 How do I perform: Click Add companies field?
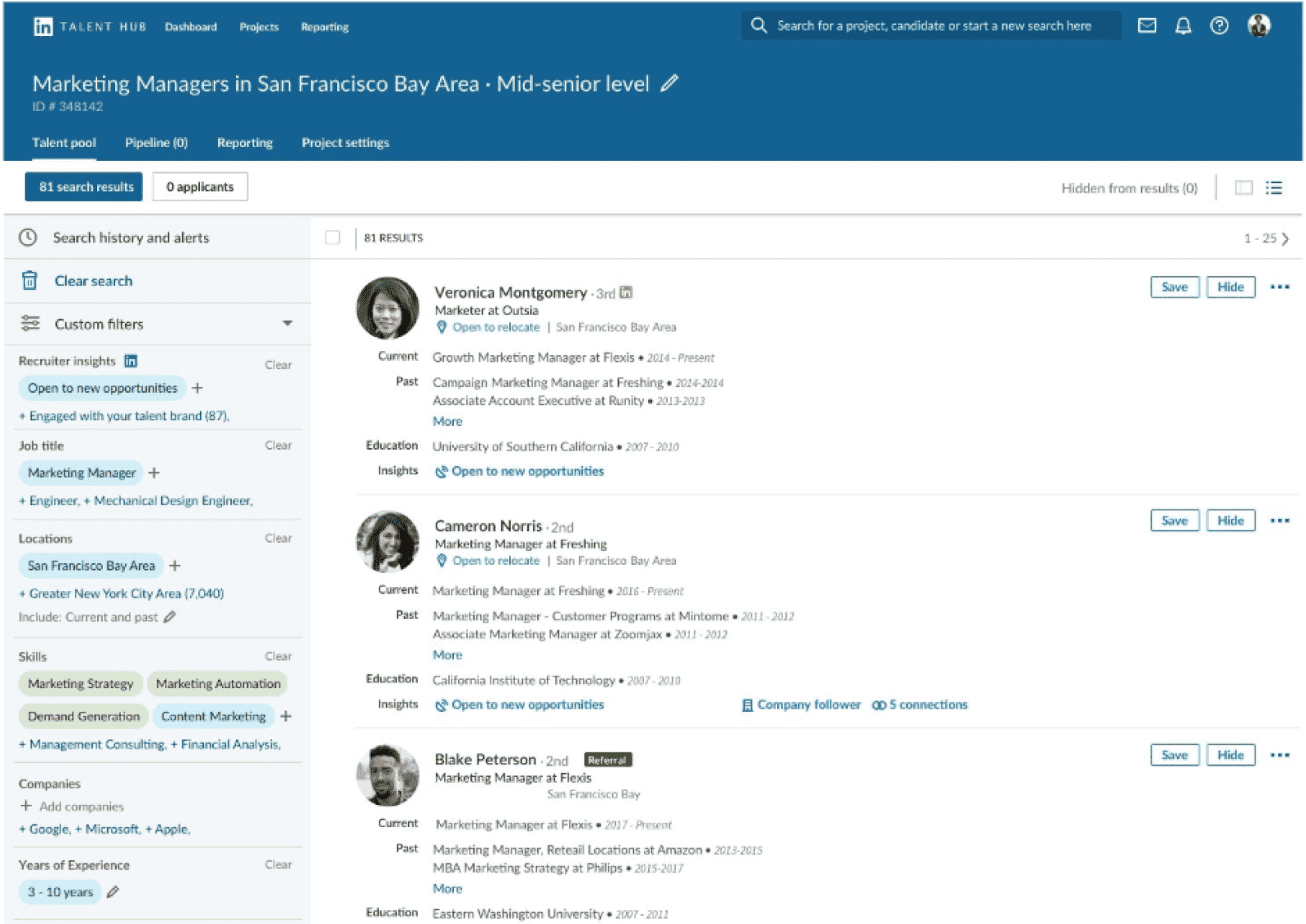point(72,806)
